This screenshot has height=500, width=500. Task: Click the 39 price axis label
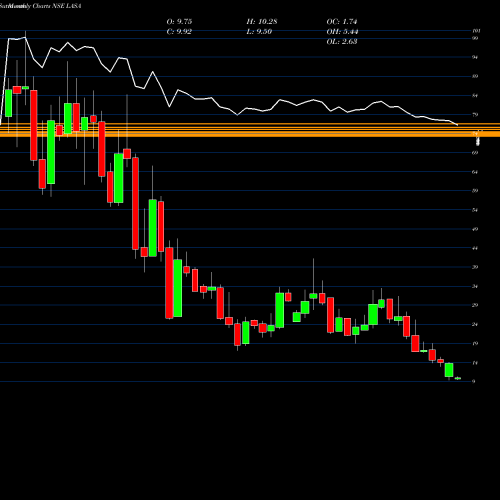click(x=475, y=267)
